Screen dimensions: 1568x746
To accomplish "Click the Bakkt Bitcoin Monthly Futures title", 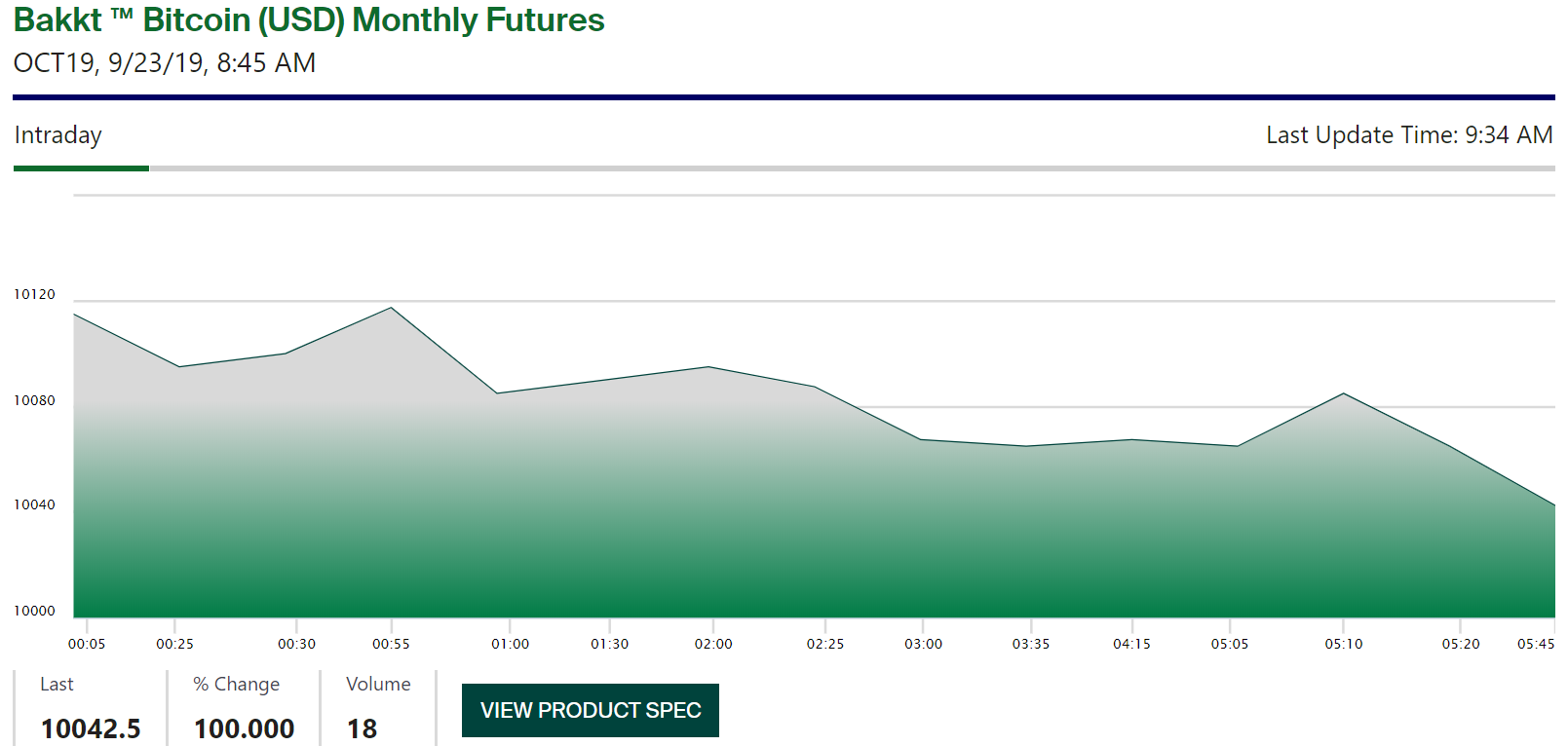I will point(309,20).
